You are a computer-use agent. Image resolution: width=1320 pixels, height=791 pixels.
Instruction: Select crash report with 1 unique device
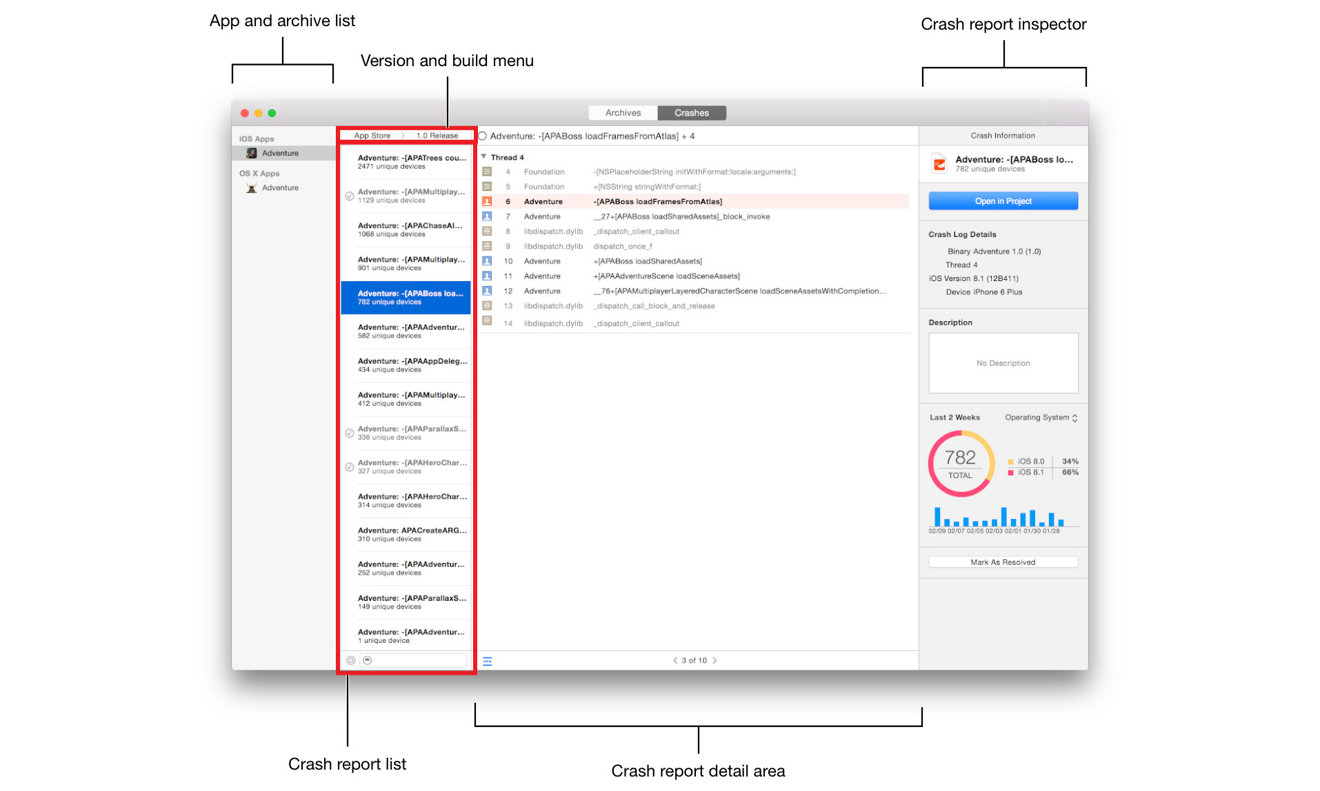pyautogui.click(x=405, y=636)
